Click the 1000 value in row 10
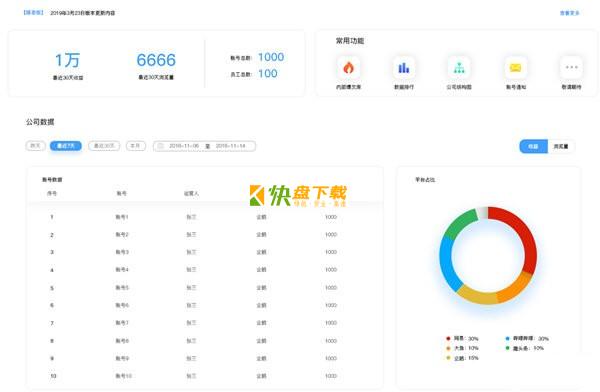600x392 pixels. [x=331, y=376]
